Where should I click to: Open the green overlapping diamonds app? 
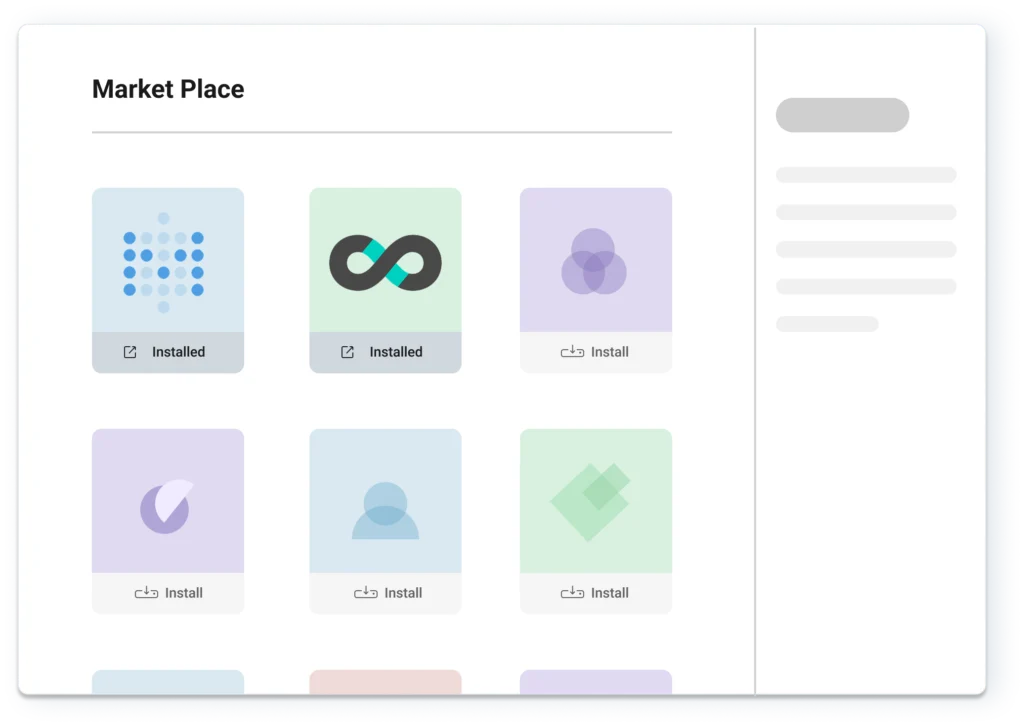click(591, 501)
